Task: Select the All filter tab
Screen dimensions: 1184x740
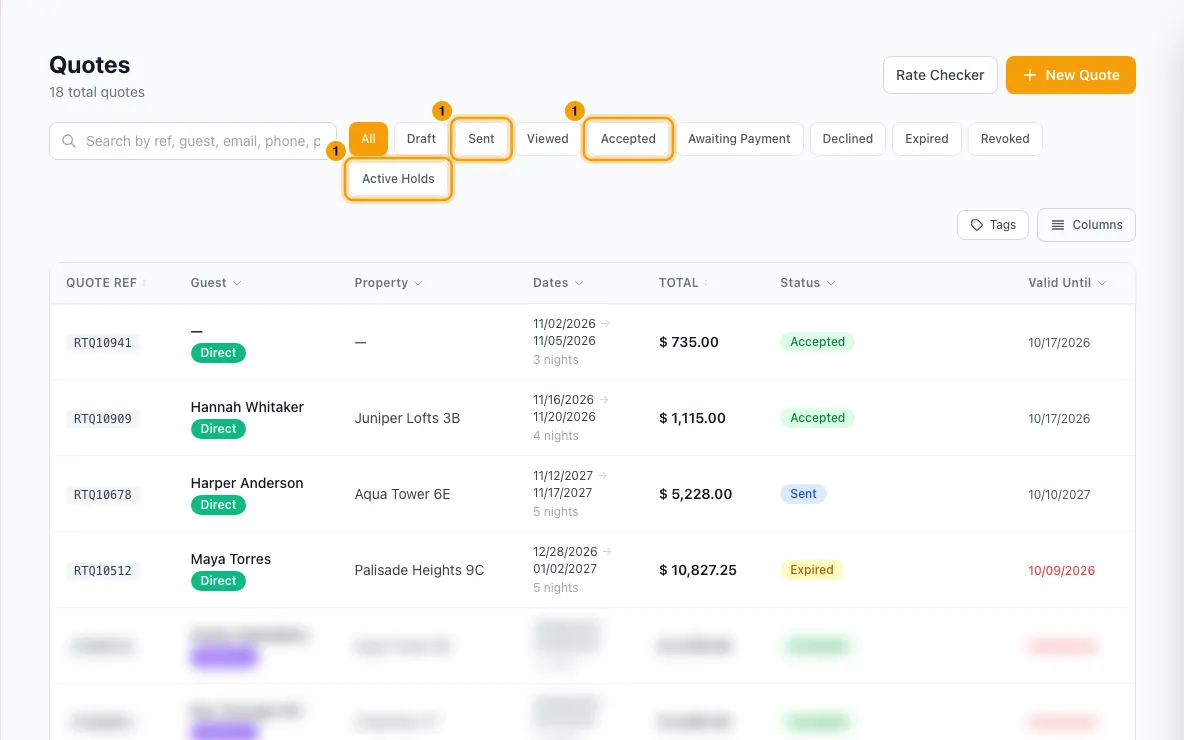Action: coord(368,139)
